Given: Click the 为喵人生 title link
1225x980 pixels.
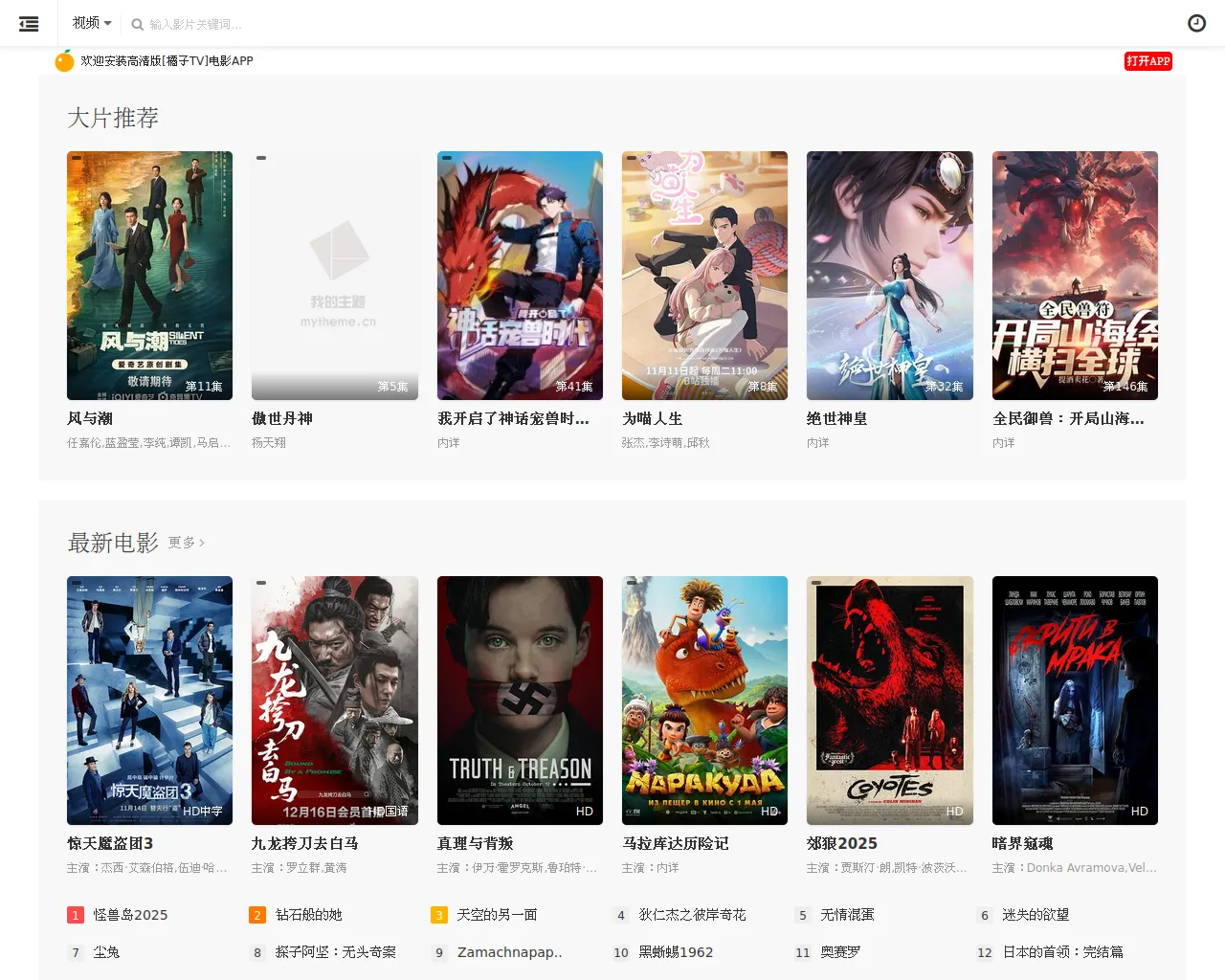Looking at the screenshot, I should [x=653, y=418].
